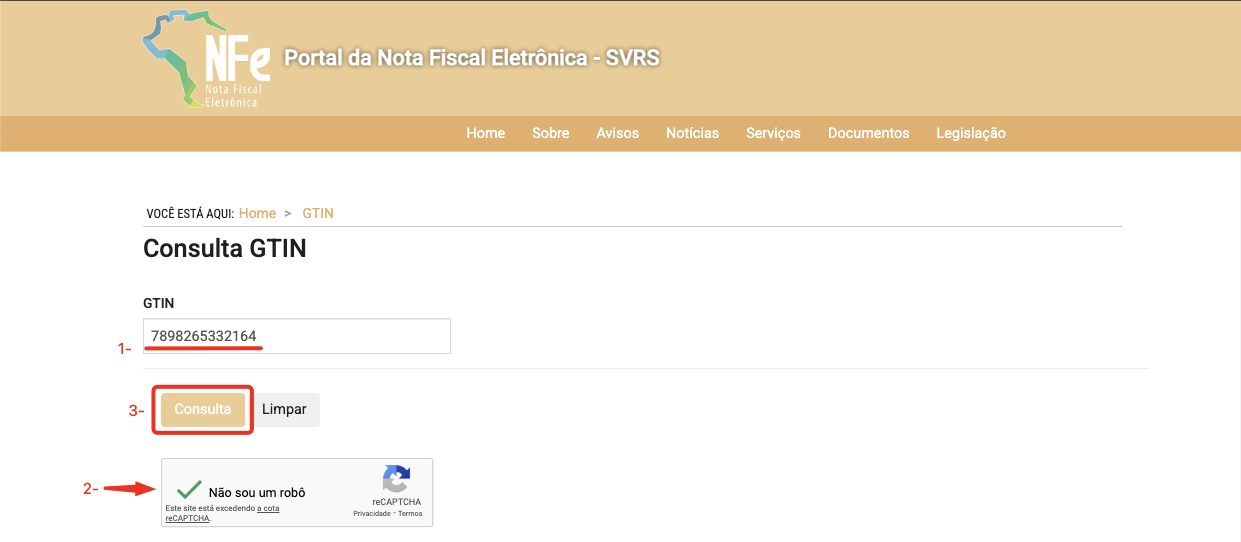Click the Limpar button
The image size is (1241, 542).
[284, 410]
